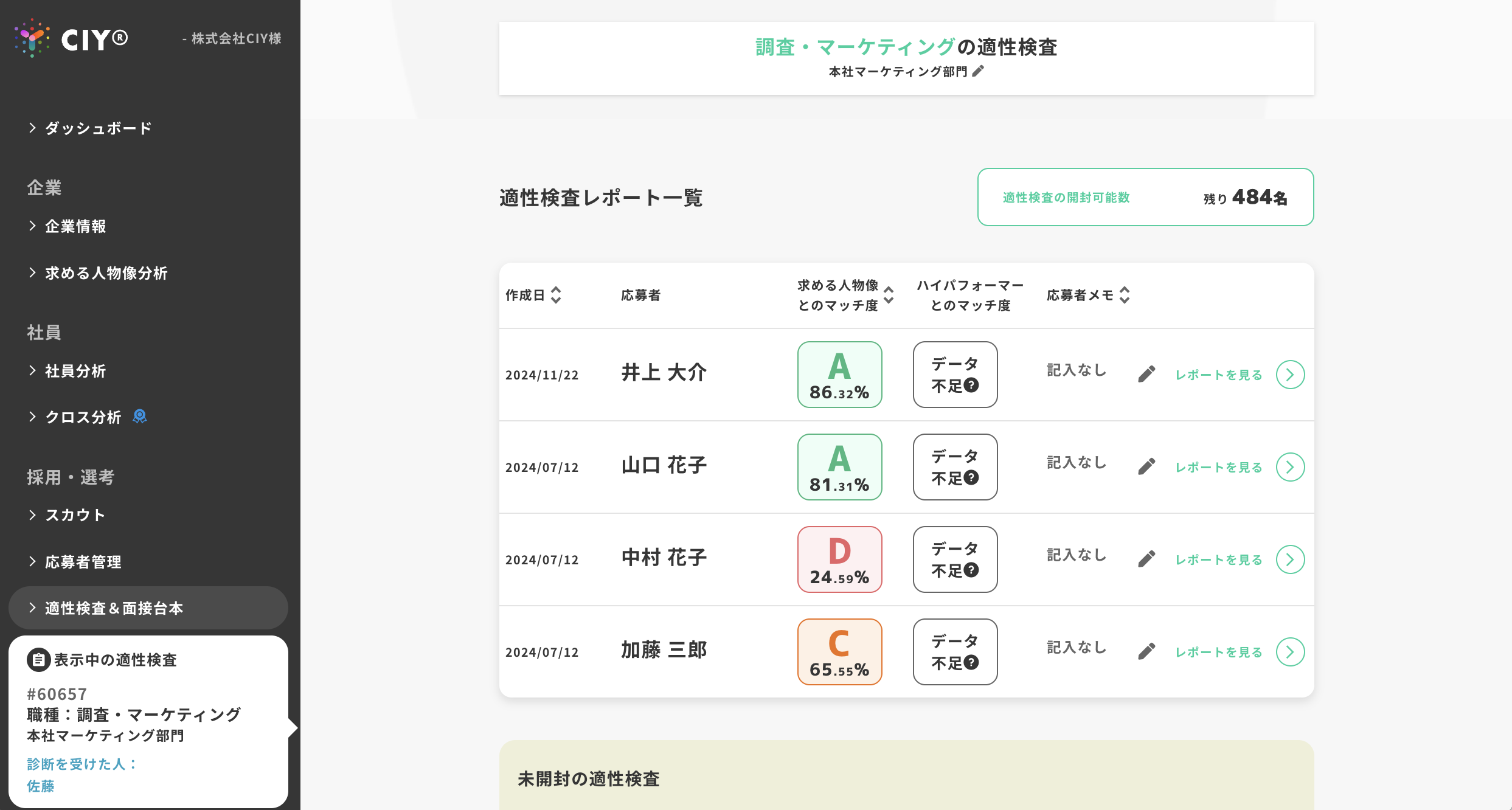Click 適性検査の開封可能数 remaining count box

click(1145, 197)
